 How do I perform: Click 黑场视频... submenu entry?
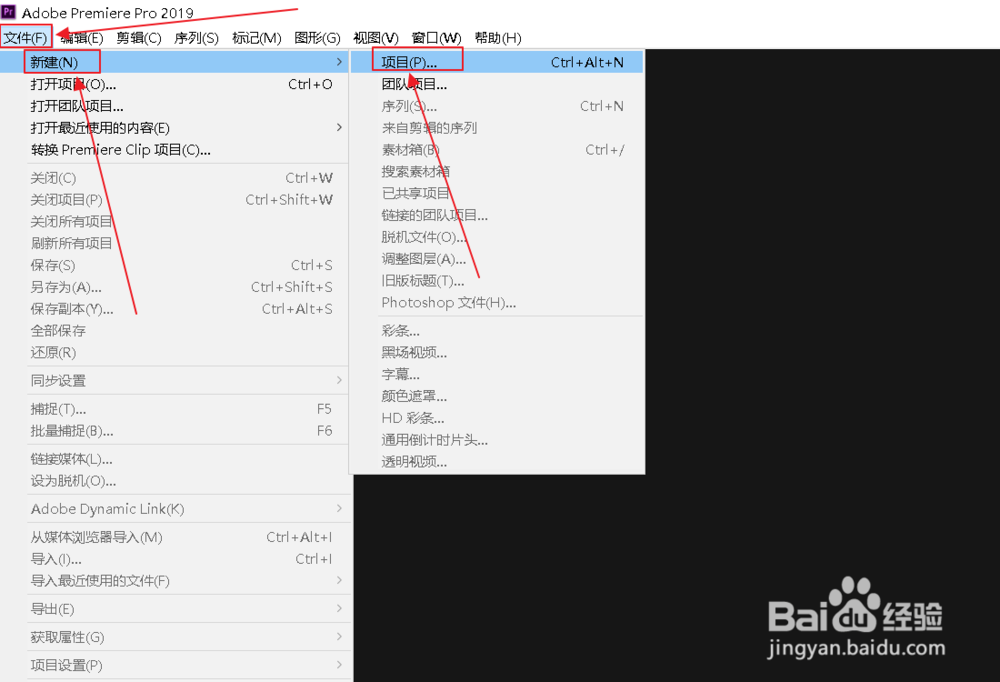497,353
